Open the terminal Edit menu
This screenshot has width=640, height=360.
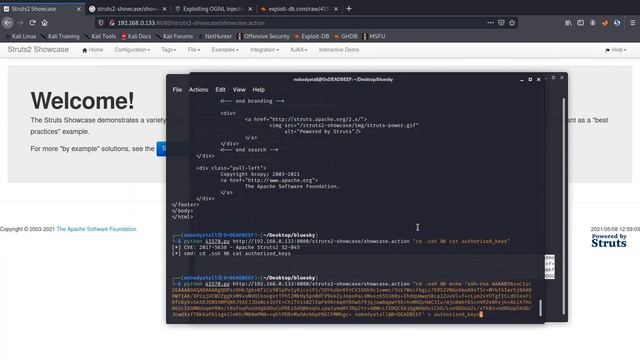click(220, 89)
